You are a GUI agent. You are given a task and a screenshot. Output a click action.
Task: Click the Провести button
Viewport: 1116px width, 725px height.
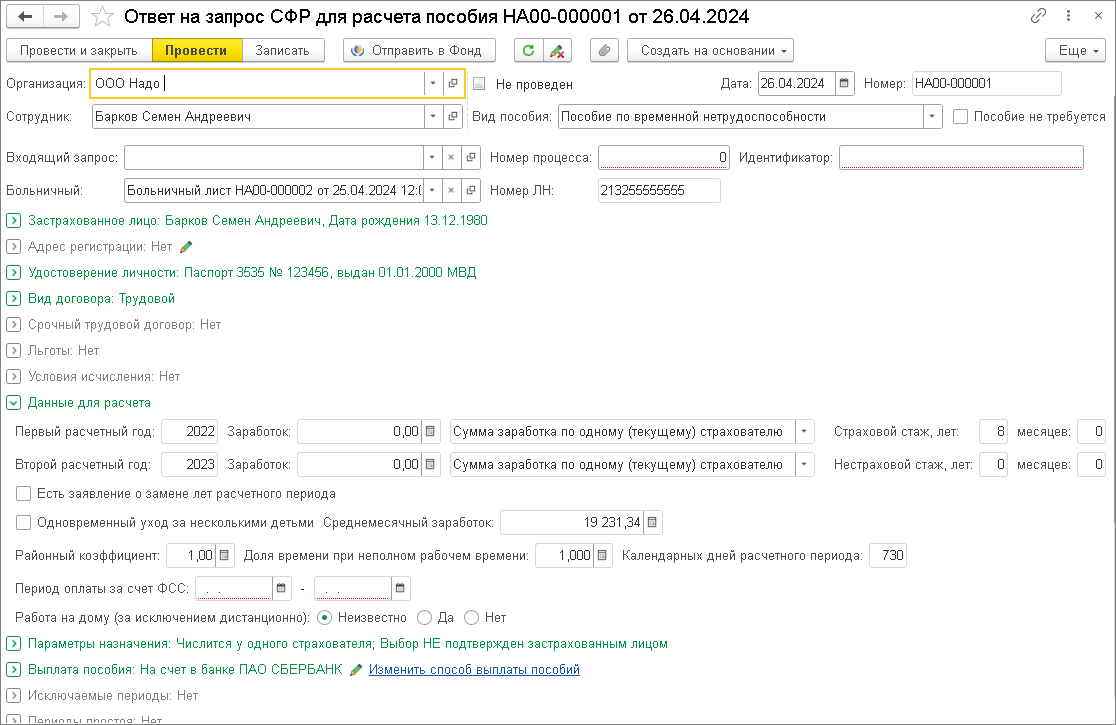point(197,51)
